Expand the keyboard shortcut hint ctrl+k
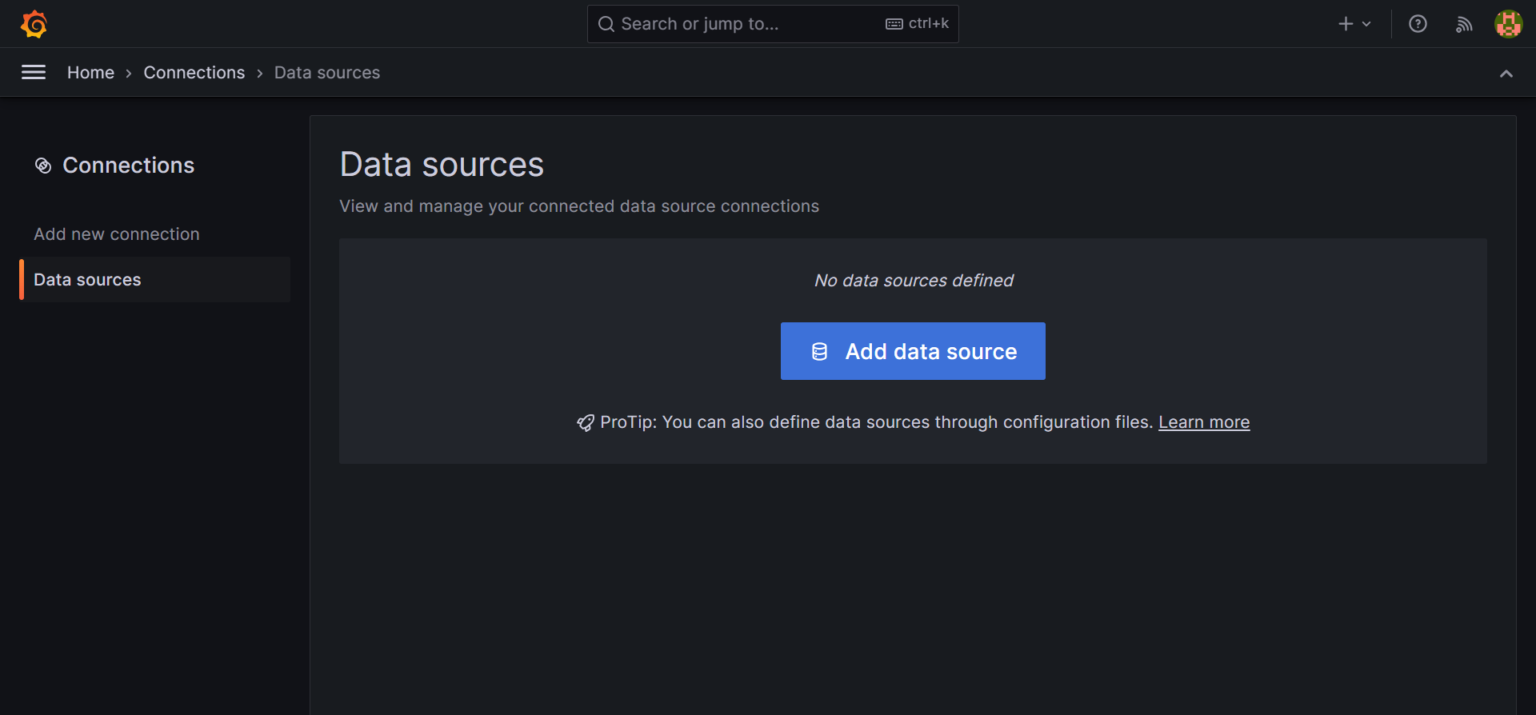This screenshot has height=715, width=1536. pos(917,23)
